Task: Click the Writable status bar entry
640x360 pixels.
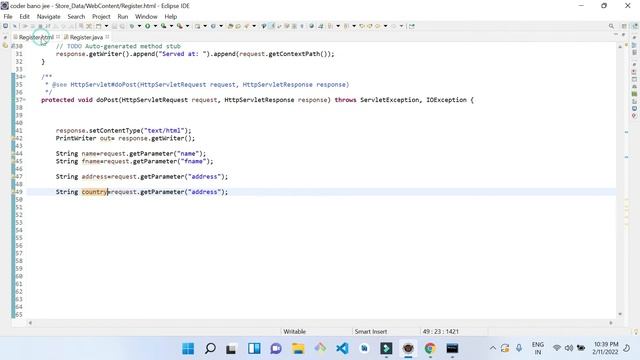Action: (294, 331)
